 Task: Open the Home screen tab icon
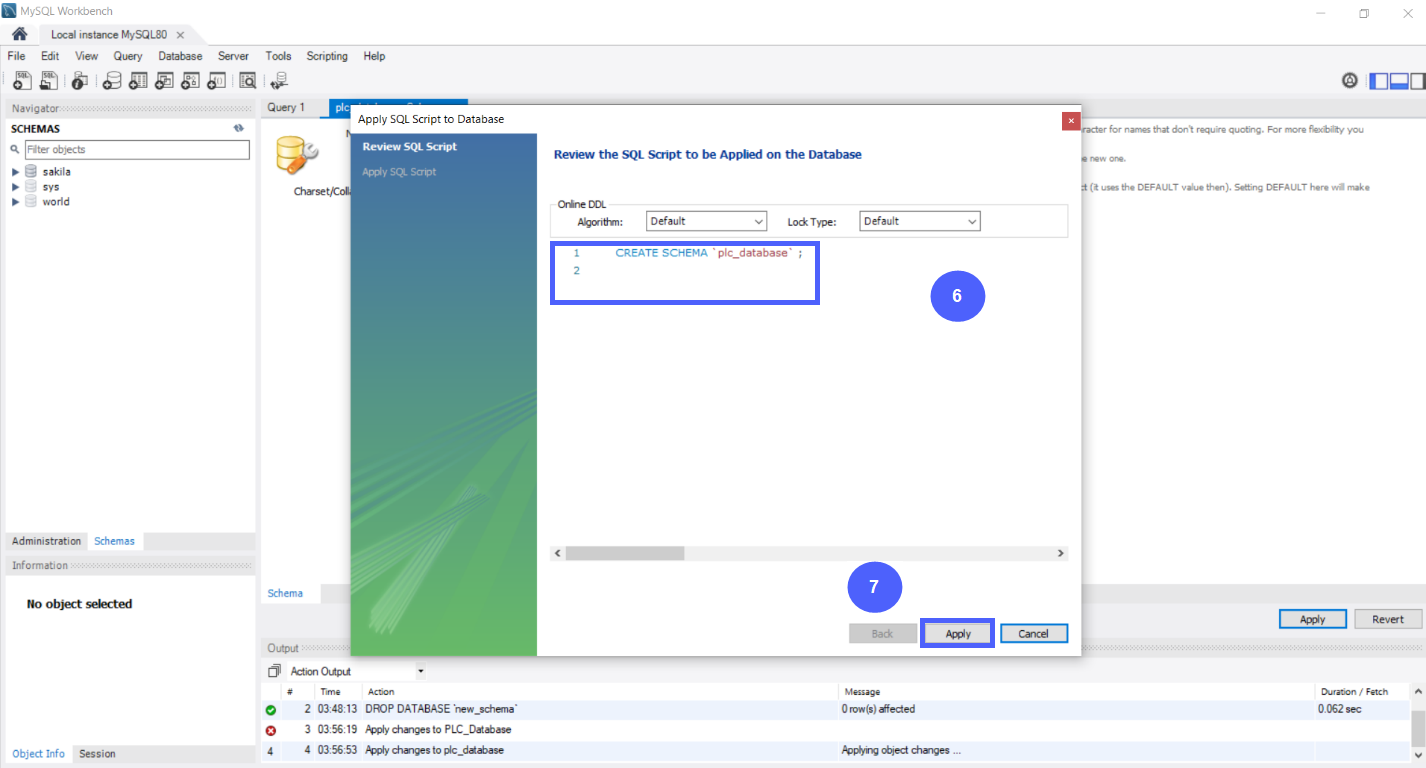pos(19,34)
